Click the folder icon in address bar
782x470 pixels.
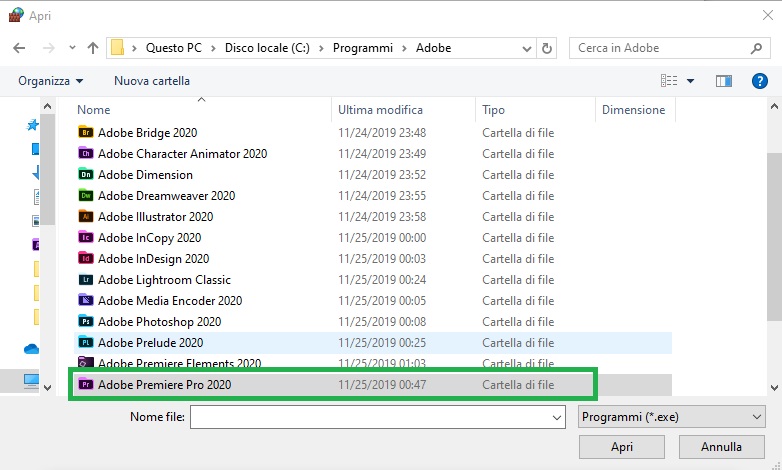(117, 48)
